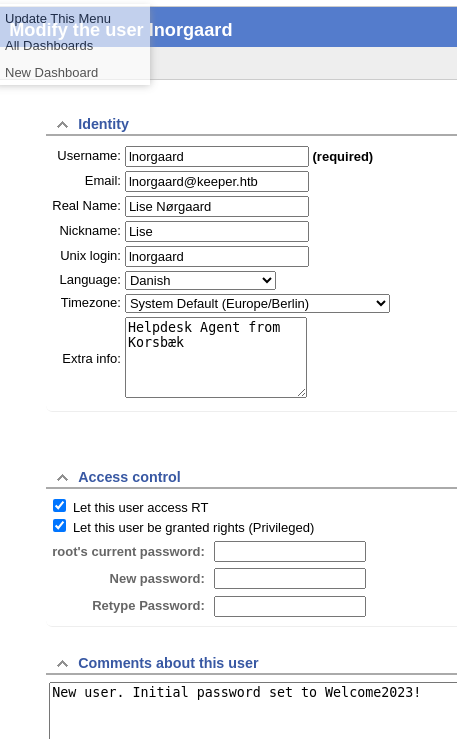Open the Language dropdown showing Danish
457x739 pixels.
(200, 280)
